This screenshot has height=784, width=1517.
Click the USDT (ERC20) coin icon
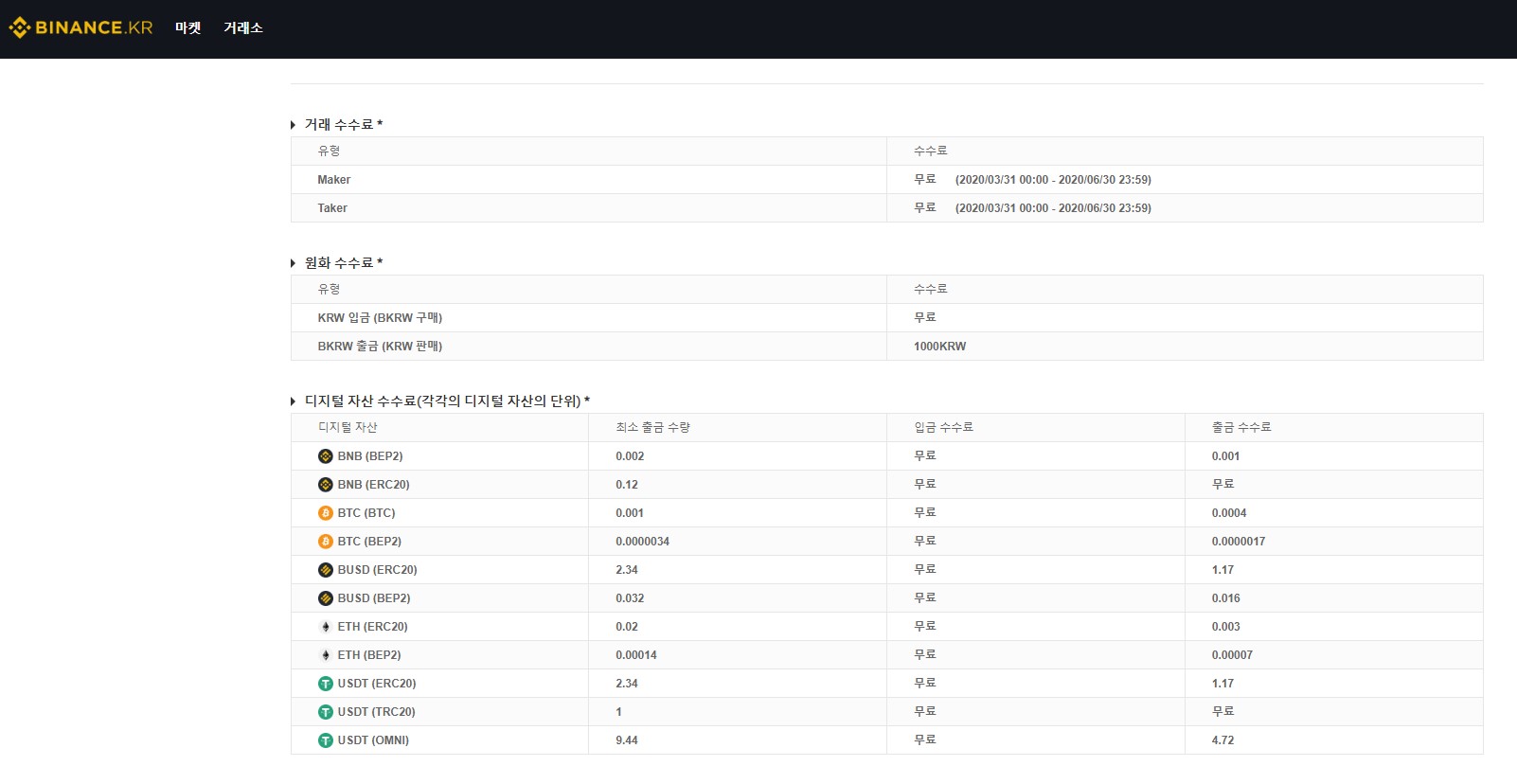(x=326, y=684)
